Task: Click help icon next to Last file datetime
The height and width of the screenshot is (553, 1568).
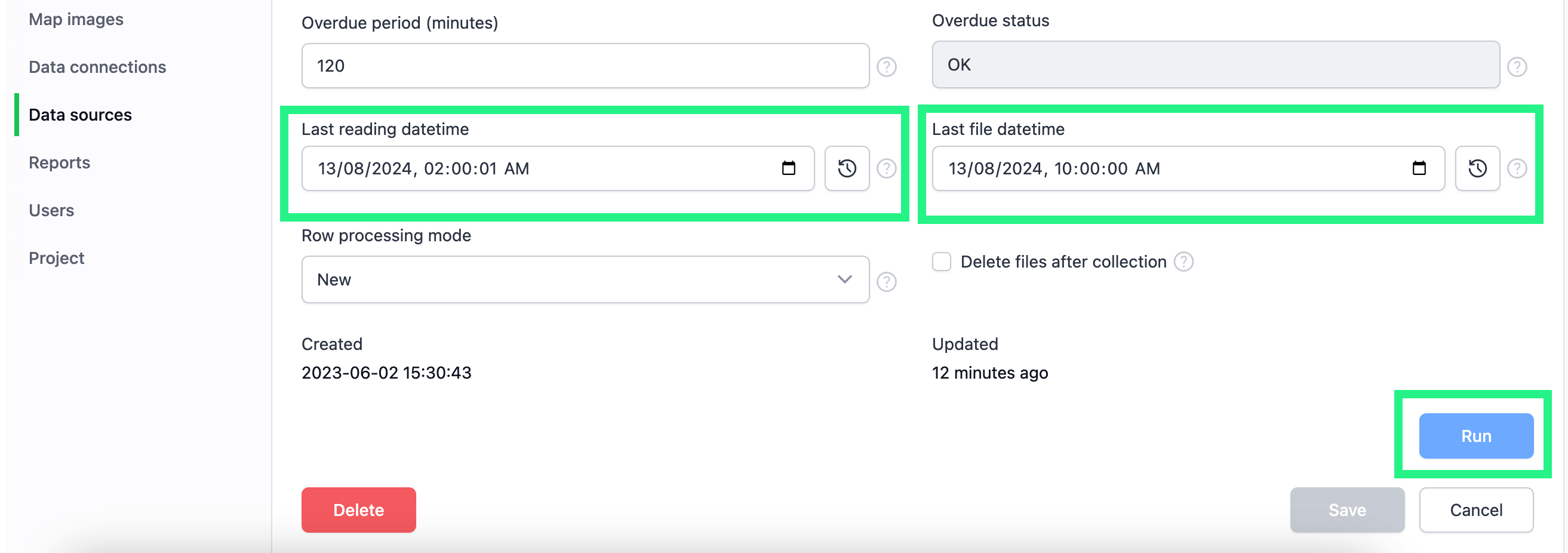Action: pyautogui.click(x=1516, y=168)
